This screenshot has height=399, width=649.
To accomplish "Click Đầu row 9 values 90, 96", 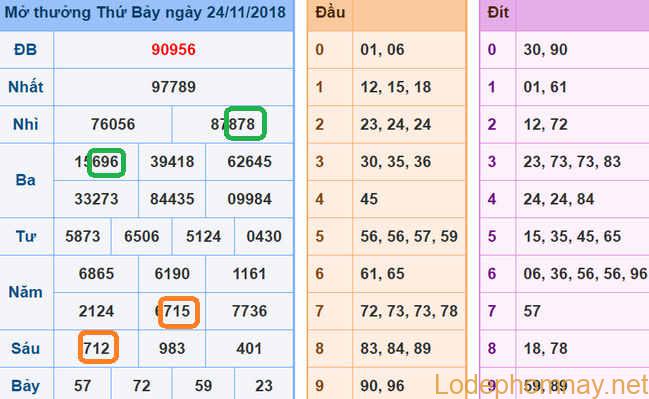I will [382, 386].
